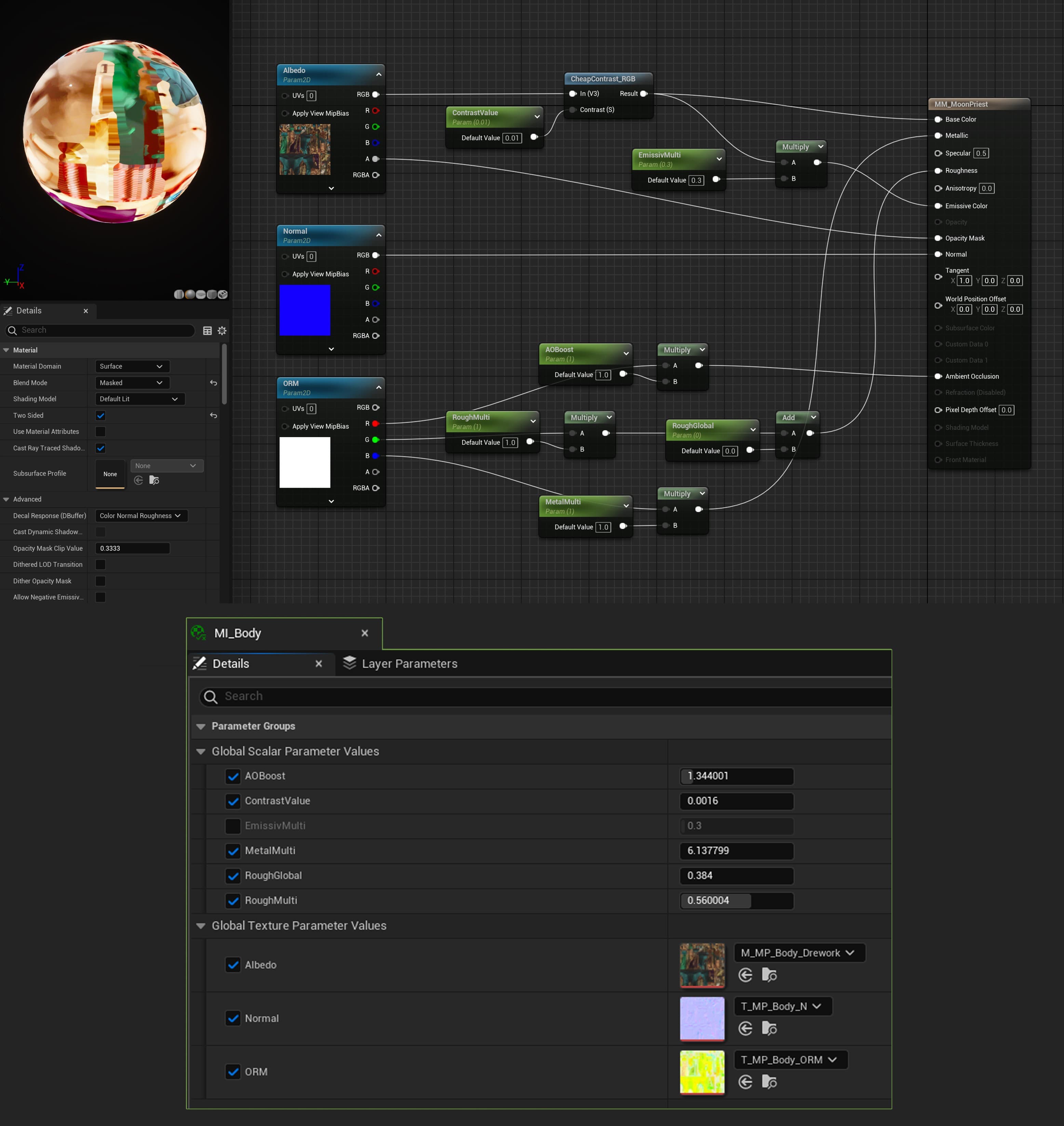Browse to Albedo texture in Content Browser
The height and width of the screenshot is (1126, 1064).
769,975
